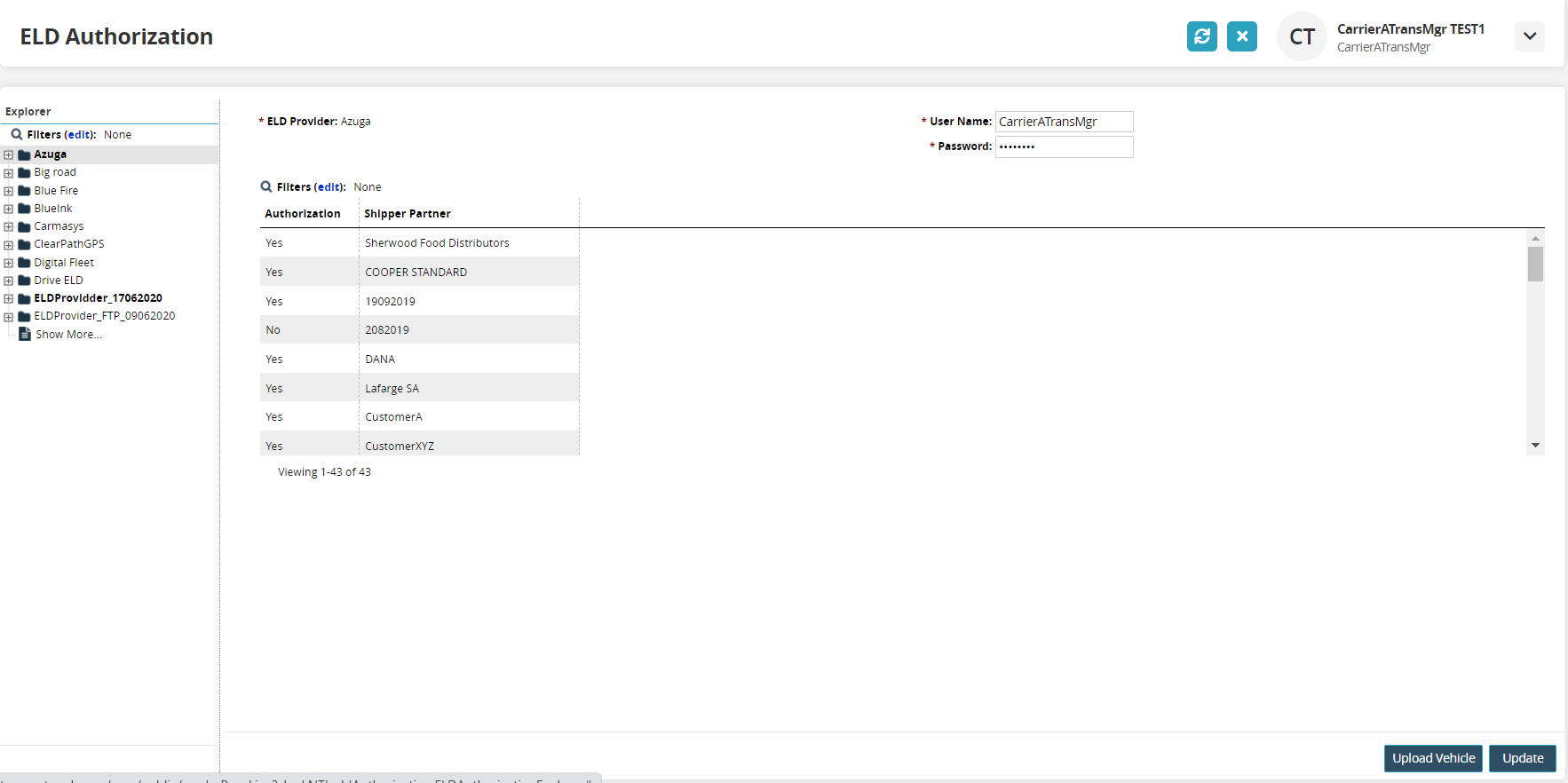Select Carmasys provider in Explorer
Image resolution: width=1568 pixels, height=783 pixels.
click(x=59, y=226)
